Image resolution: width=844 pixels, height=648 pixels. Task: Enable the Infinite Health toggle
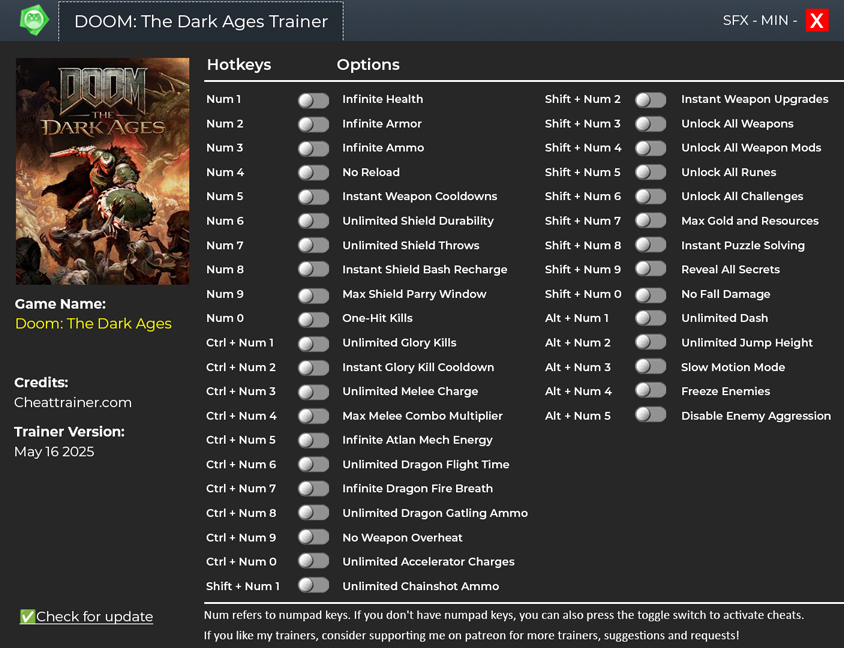[x=313, y=100]
